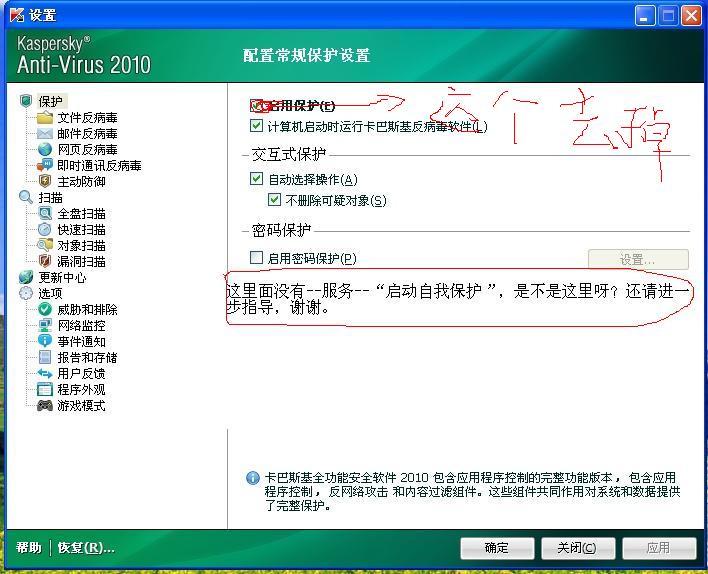This screenshot has height=574, width=708.
Task: Click the blue info icon near description
Action: (253, 478)
